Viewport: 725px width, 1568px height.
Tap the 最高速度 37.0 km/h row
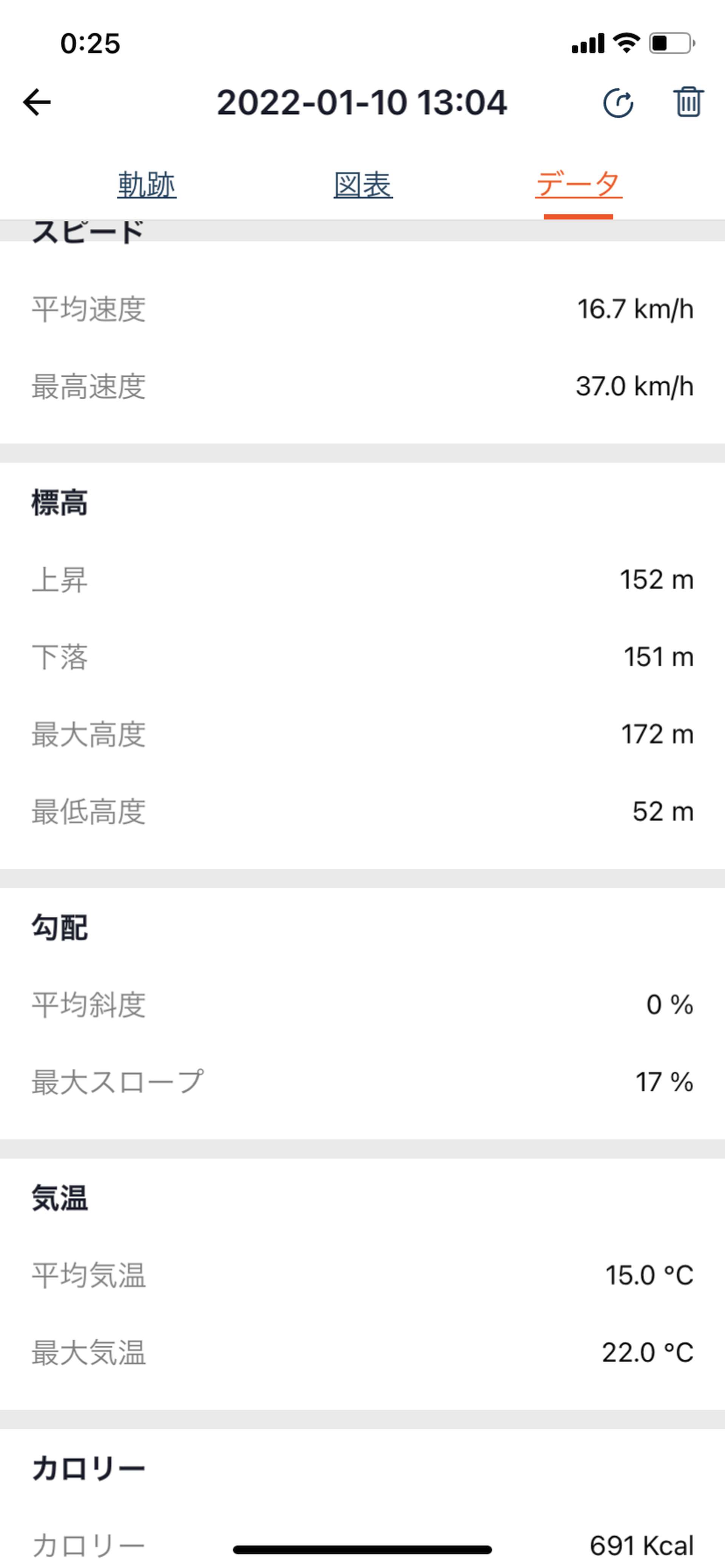tap(362, 386)
